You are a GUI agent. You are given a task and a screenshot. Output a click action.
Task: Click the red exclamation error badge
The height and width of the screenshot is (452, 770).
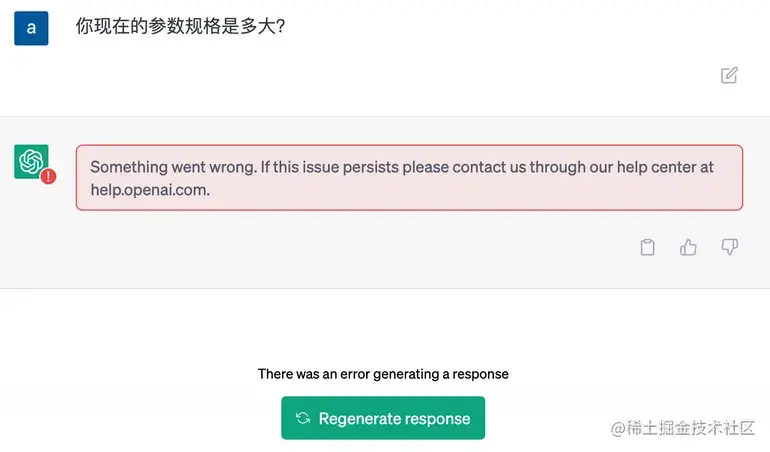(48, 176)
